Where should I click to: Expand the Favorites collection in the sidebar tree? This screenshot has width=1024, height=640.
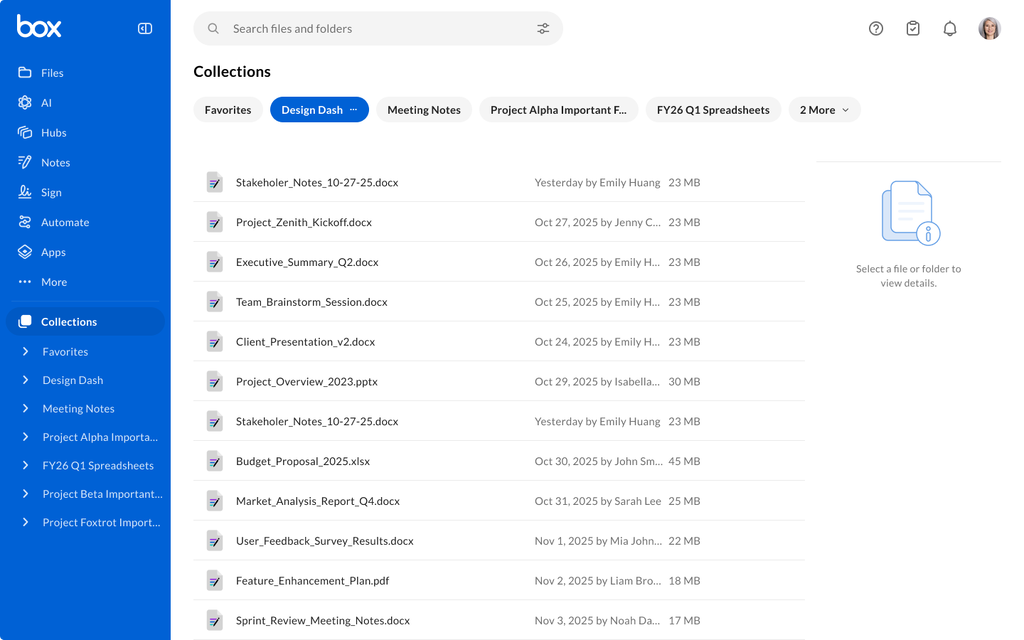25,351
